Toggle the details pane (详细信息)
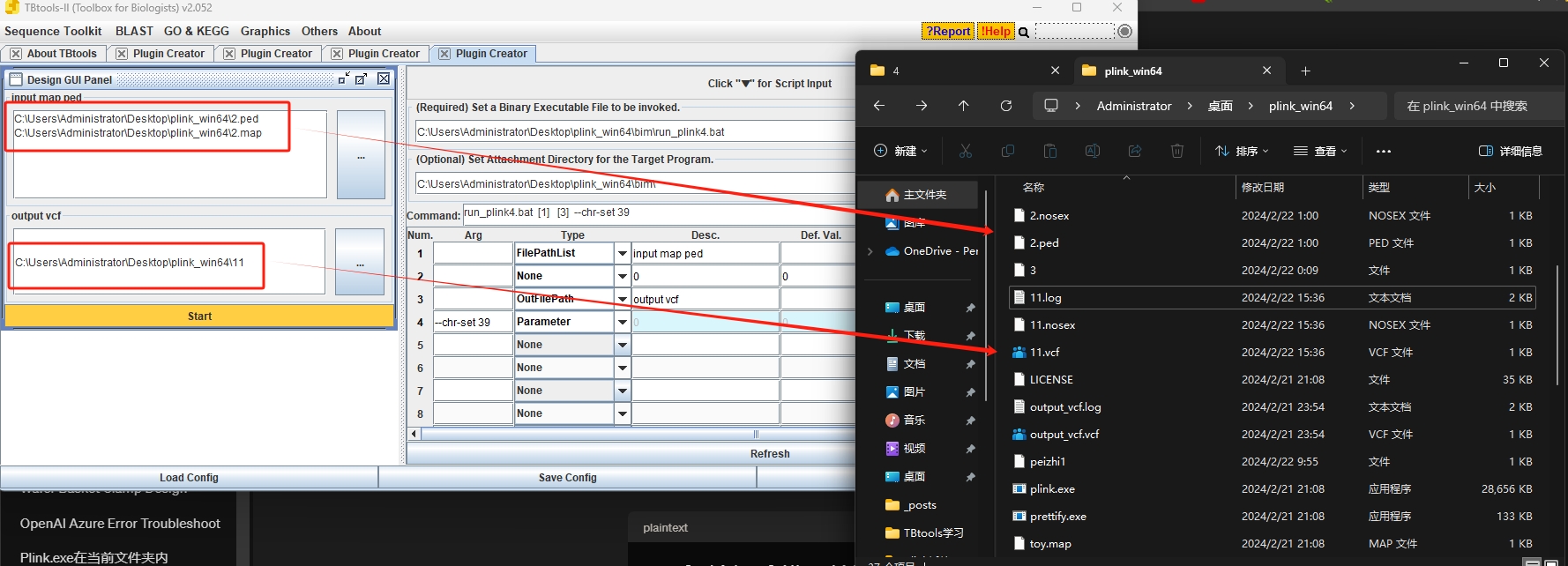The width and height of the screenshot is (1568, 566). [x=1510, y=152]
